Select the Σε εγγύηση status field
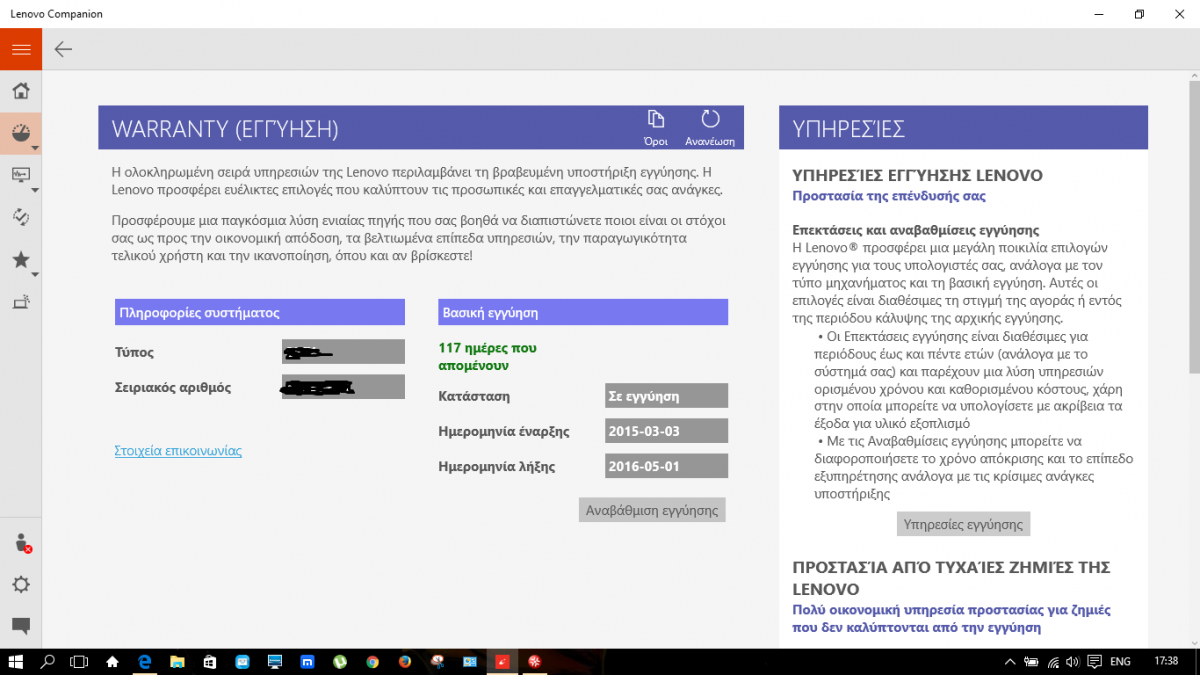The height and width of the screenshot is (675, 1200). [x=667, y=396]
